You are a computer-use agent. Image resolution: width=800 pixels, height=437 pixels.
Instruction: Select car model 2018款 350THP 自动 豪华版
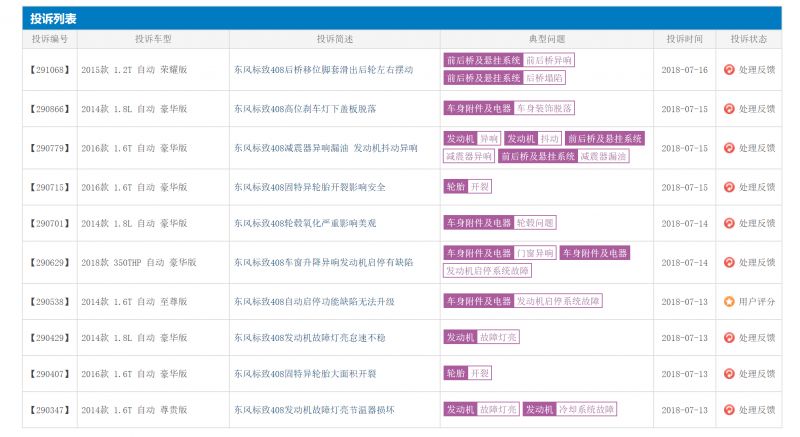[139, 262]
